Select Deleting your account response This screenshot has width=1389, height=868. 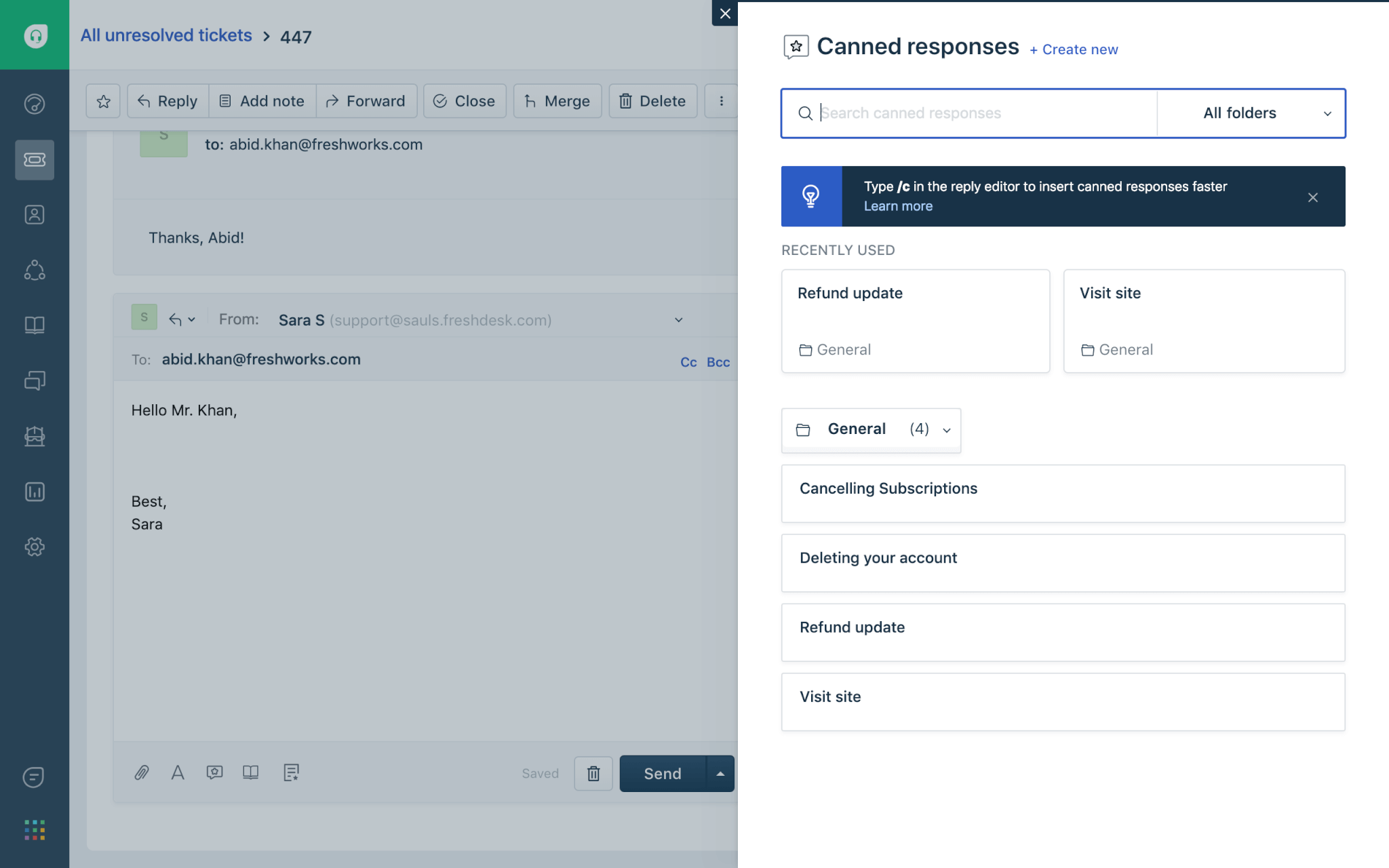[1063, 563]
